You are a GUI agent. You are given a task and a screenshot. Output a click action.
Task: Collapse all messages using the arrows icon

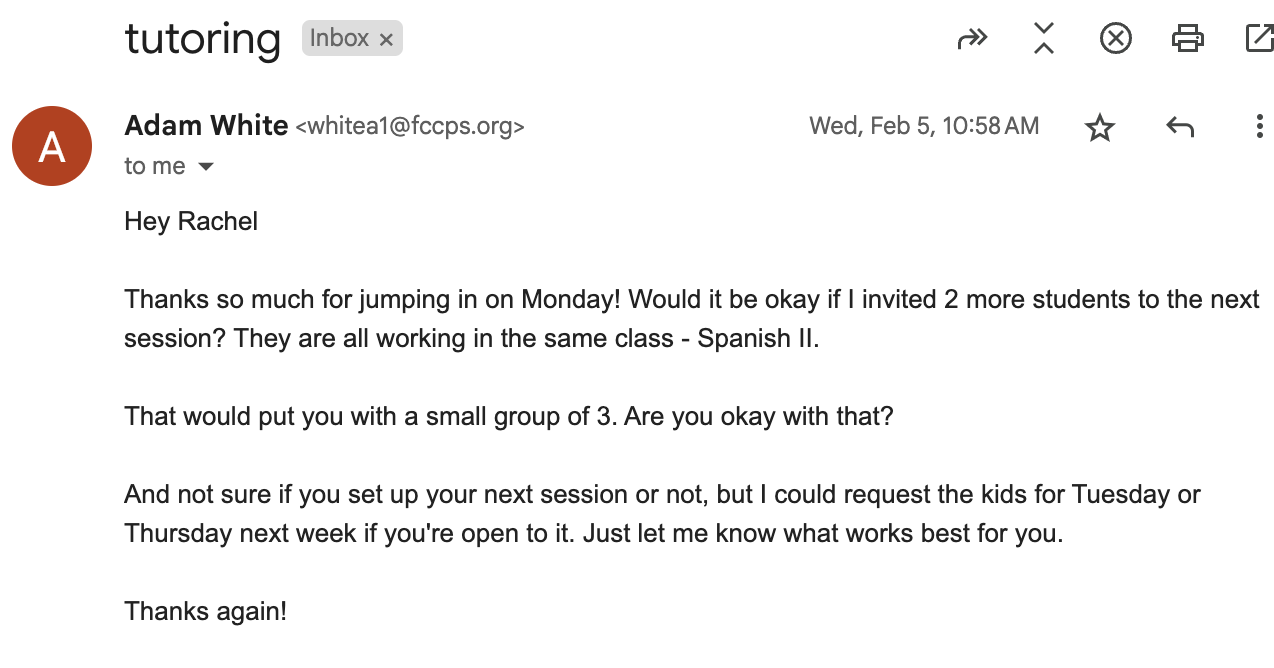tap(1044, 39)
